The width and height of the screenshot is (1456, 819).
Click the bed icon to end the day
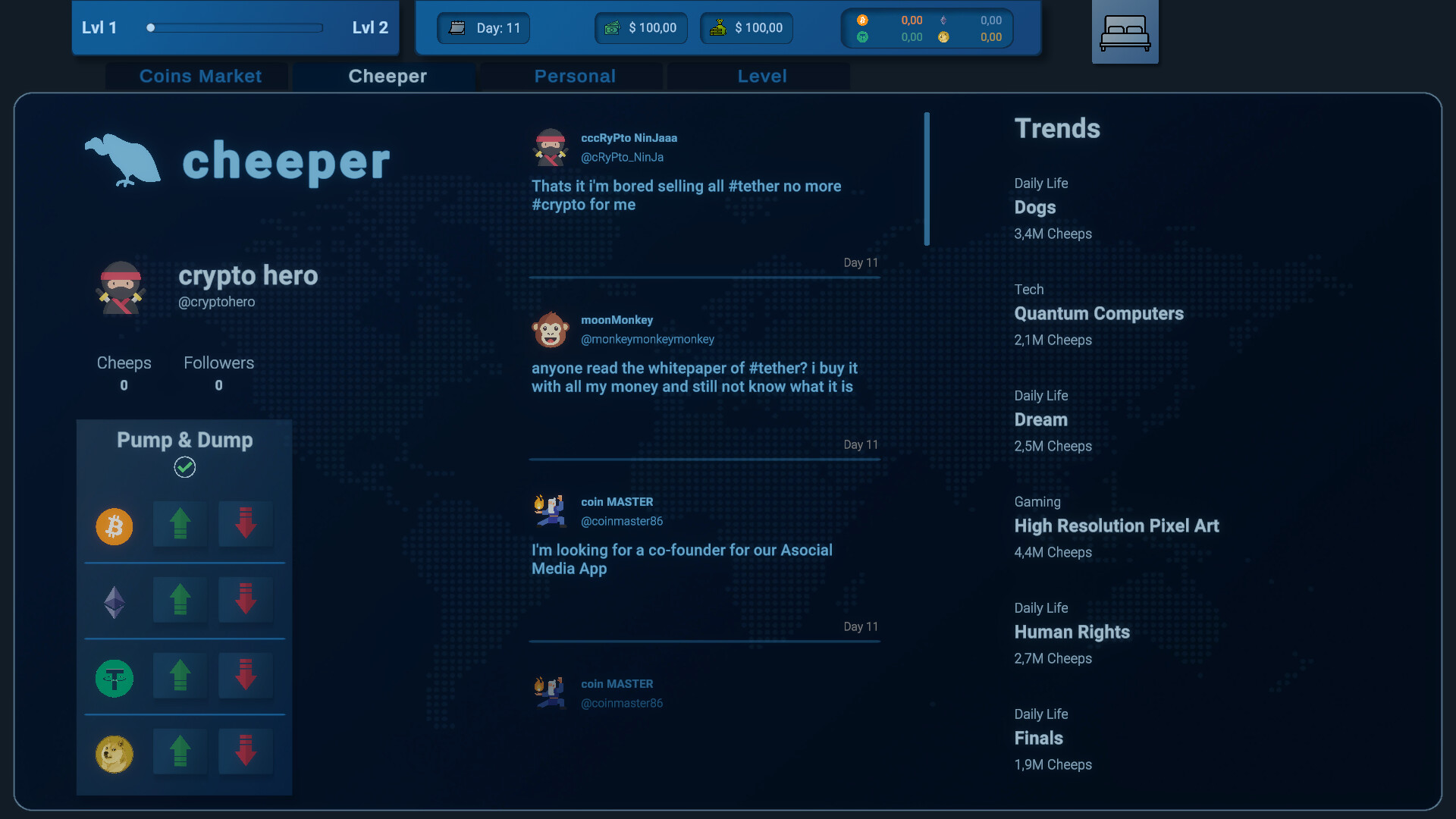click(1125, 31)
